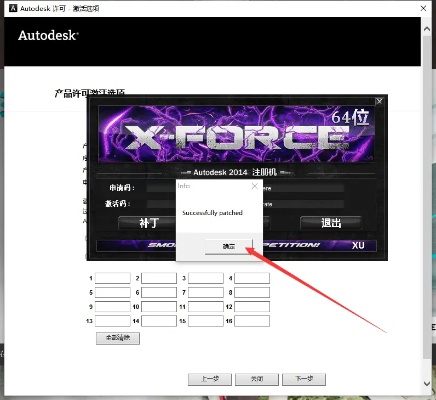Click the 'Successfully patched' message text
436x400 pixels.
coord(212,213)
